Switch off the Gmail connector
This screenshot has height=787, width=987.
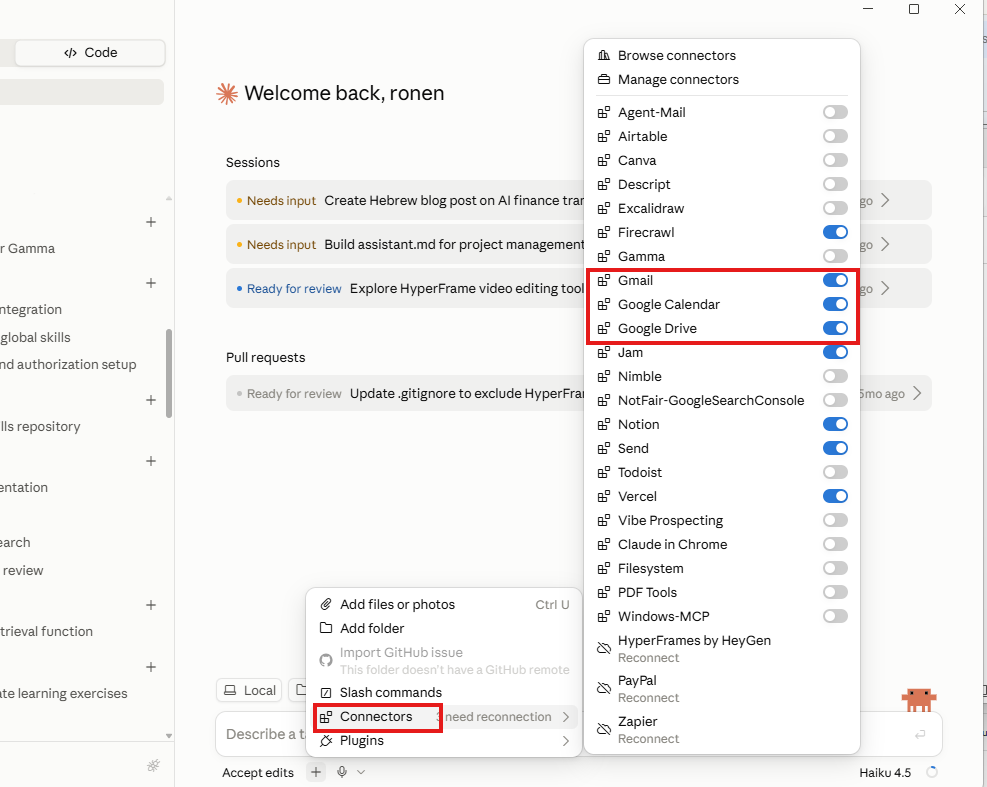coord(835,280)
